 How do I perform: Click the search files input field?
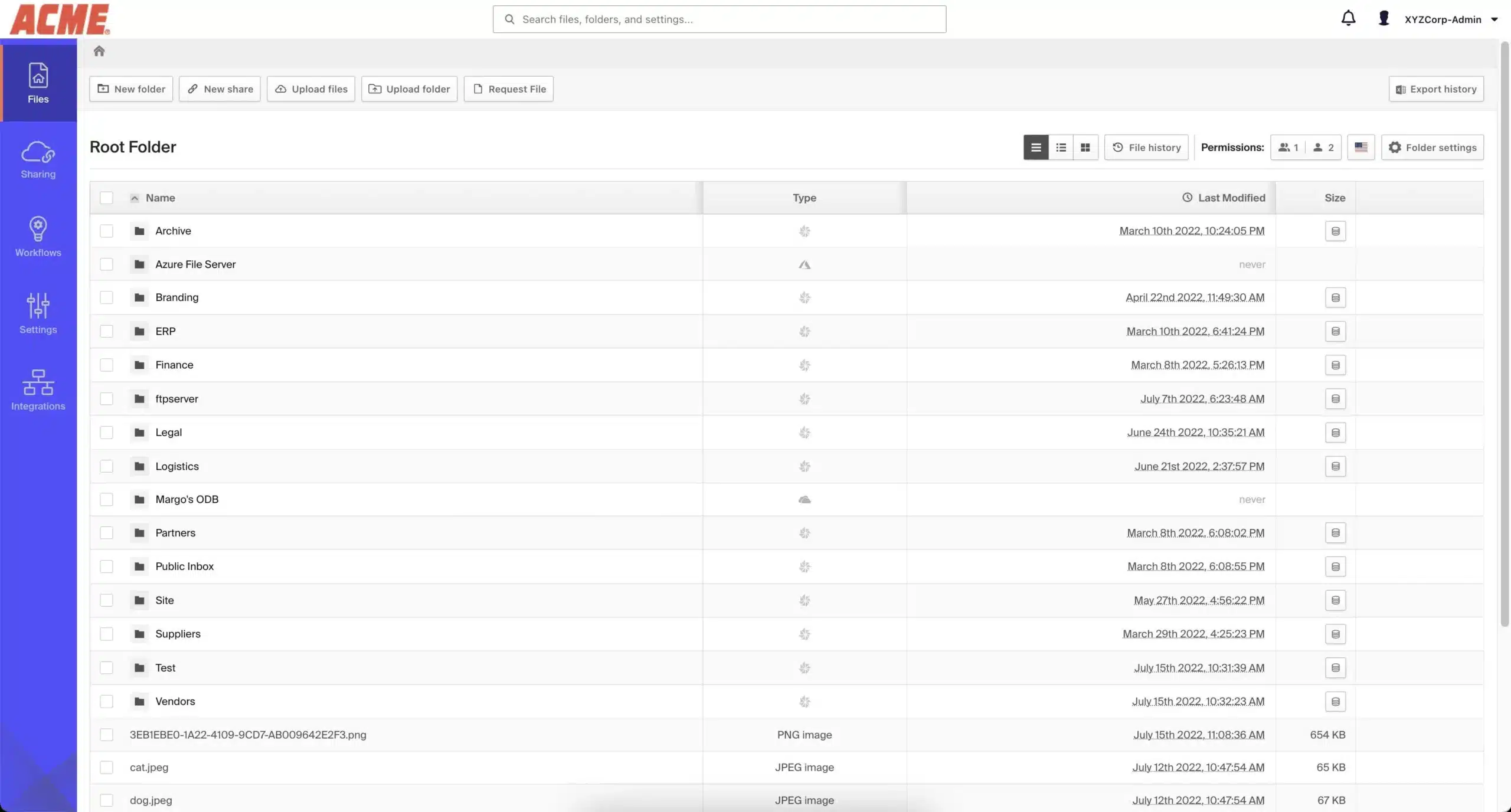tap(719, 19)
